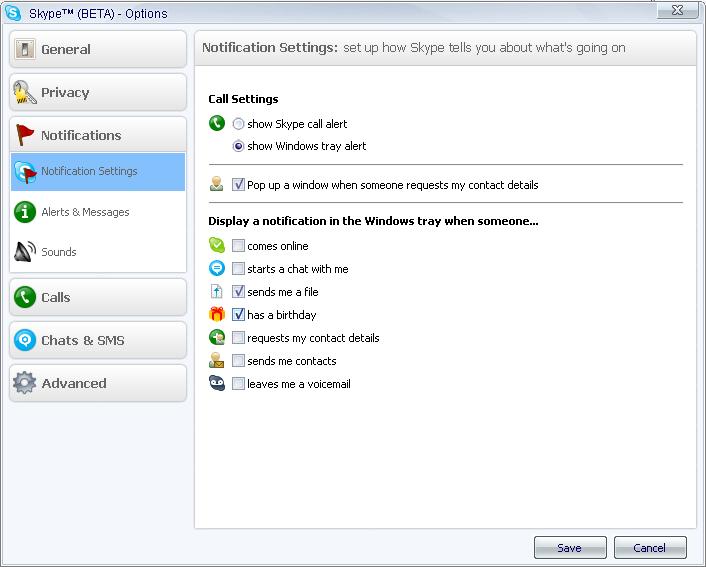
Task: Expand the Calls section in the sidebar
Action: tap(98, 297)
